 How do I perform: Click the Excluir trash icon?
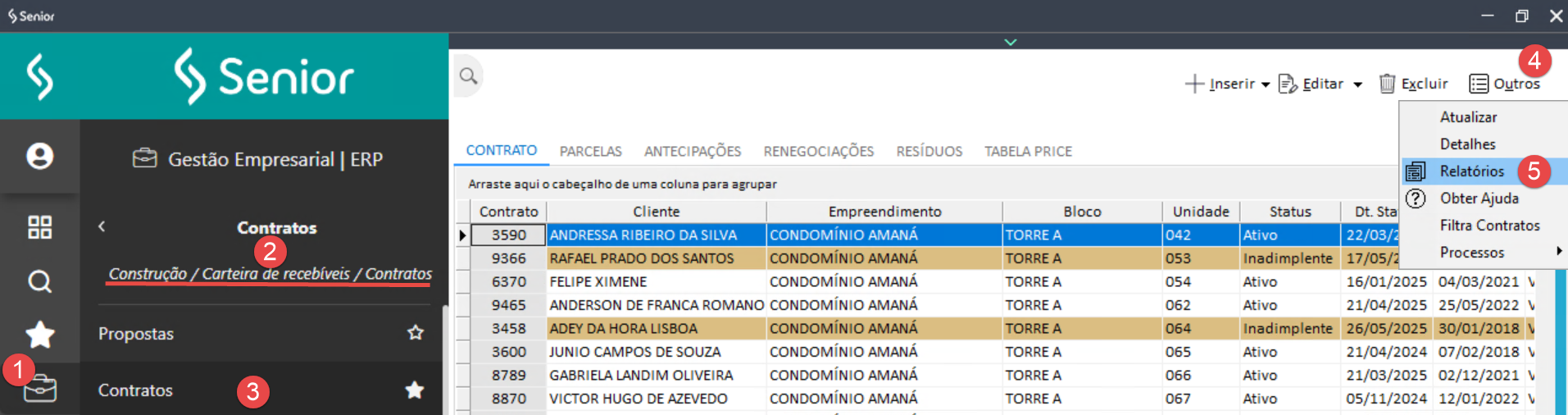pos(1387,84)
